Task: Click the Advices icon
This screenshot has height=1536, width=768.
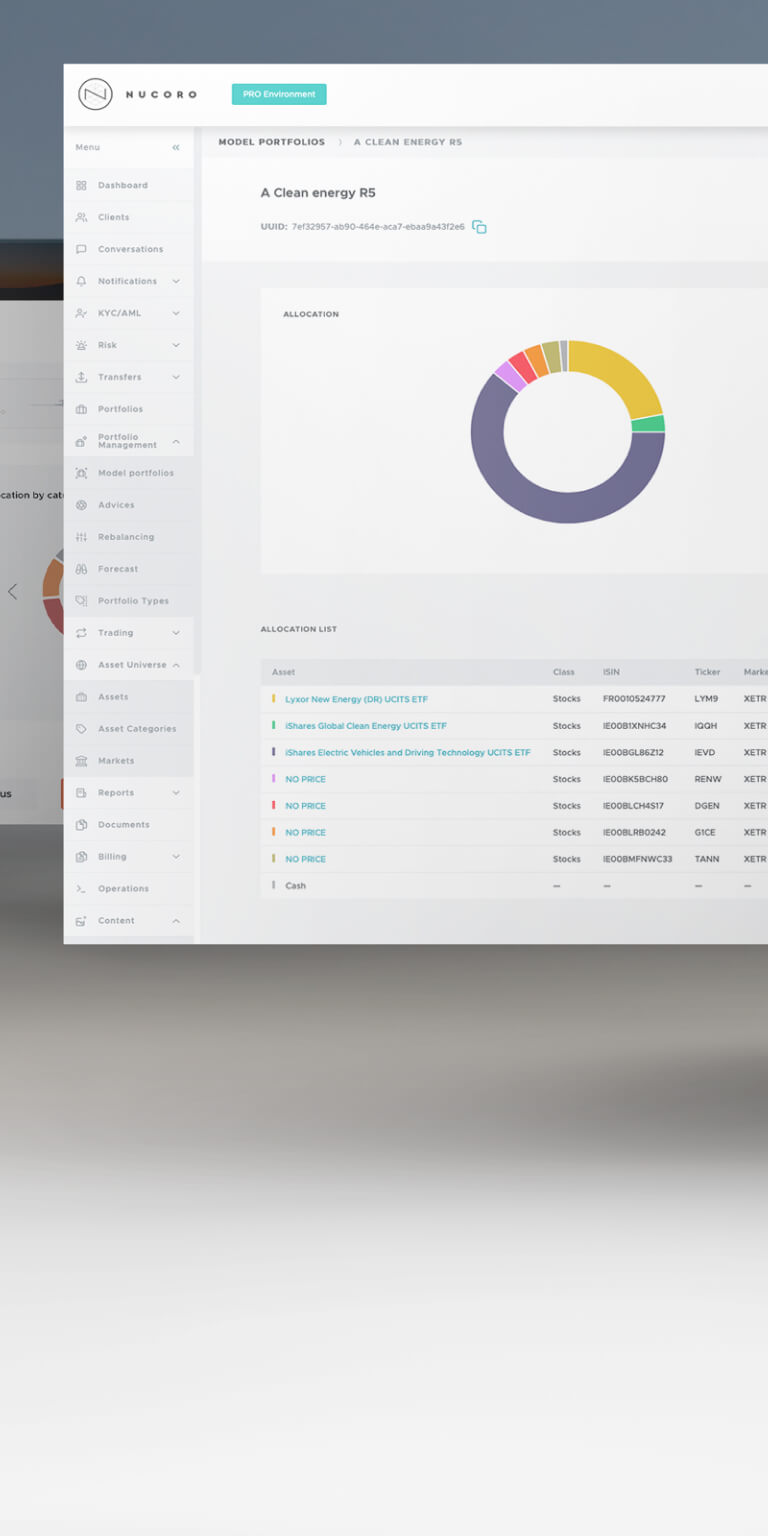Action: (x=81, y=506)
